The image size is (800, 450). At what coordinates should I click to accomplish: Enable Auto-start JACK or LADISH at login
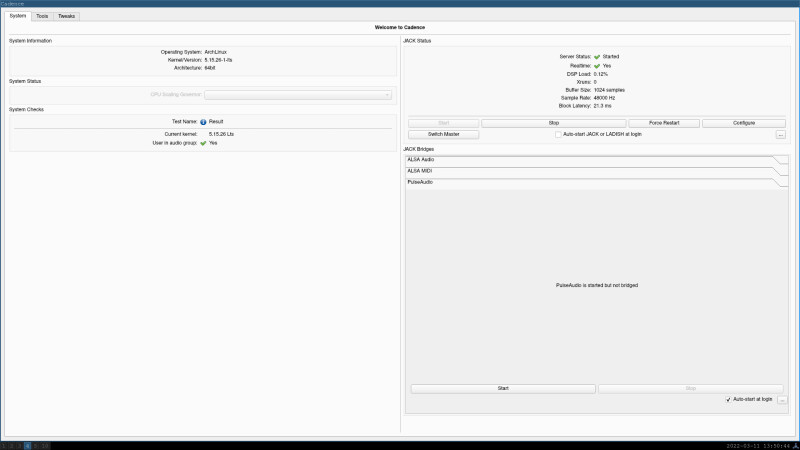[558, 135]
